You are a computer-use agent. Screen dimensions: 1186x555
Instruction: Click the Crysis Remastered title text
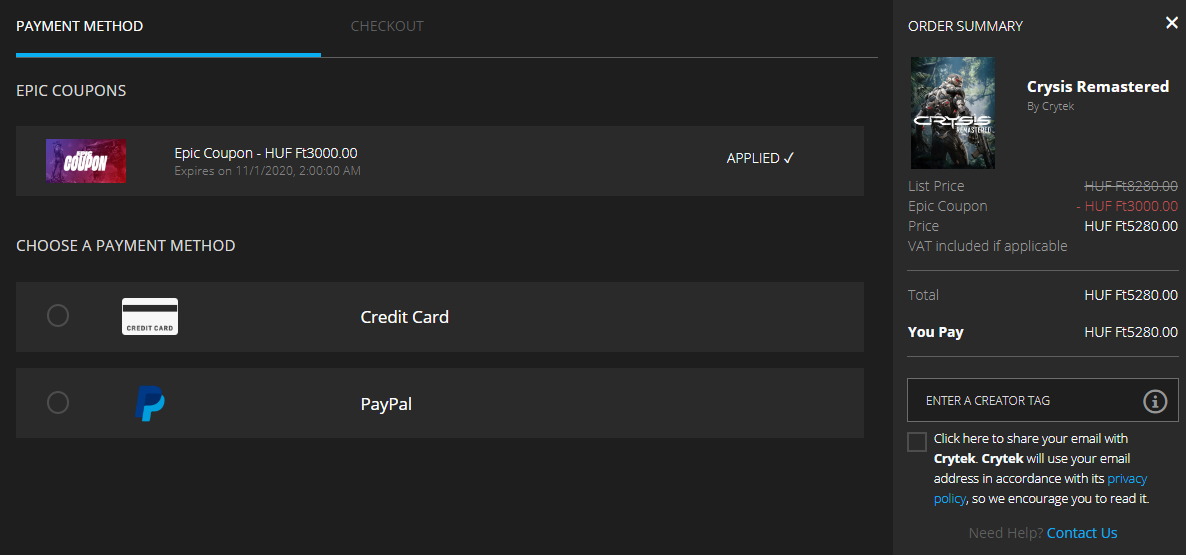1098,87
